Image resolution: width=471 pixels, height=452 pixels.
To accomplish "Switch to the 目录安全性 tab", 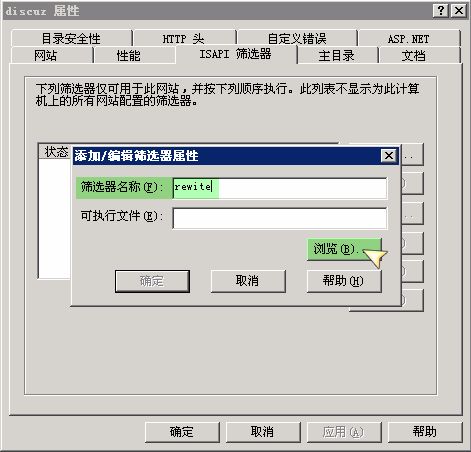I will (x=71, y=39).
